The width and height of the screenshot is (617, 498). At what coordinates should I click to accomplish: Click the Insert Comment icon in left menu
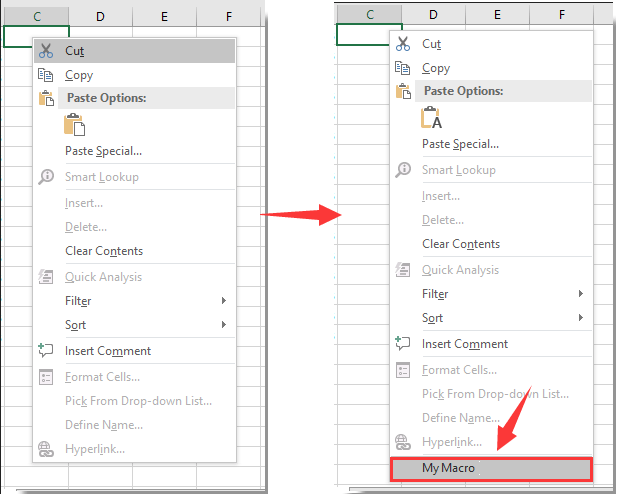[x=46, y=350]
